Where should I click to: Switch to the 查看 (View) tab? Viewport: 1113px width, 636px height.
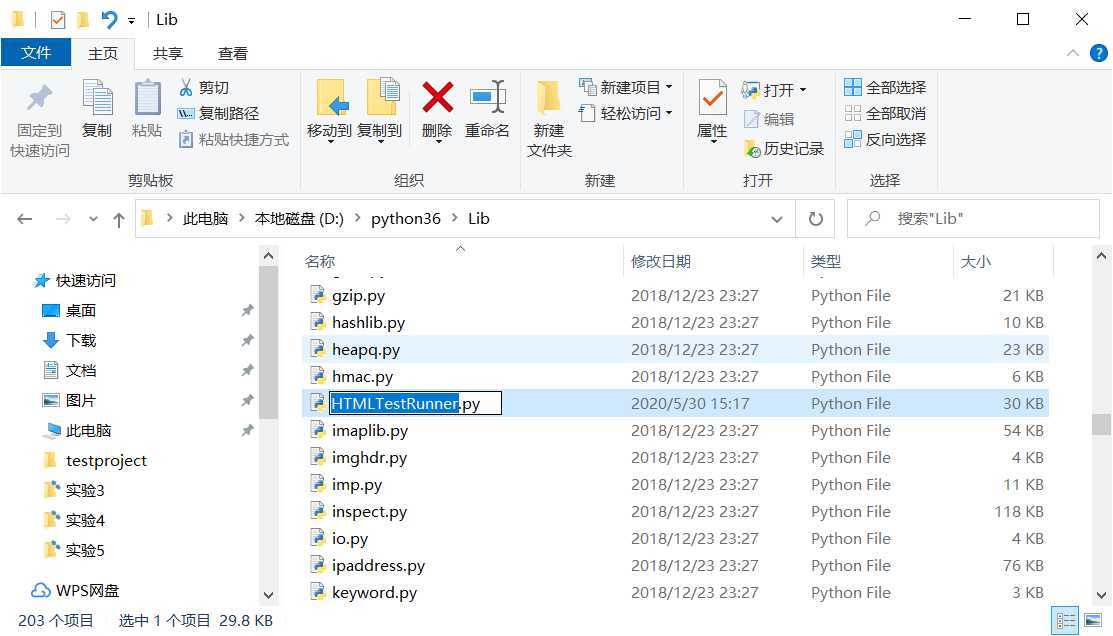tap(233, 53)
